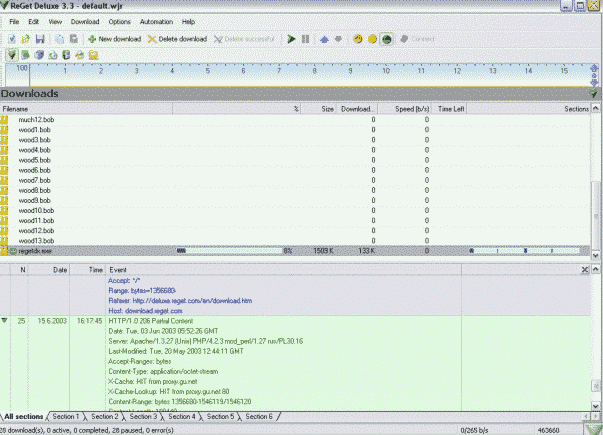603x435 pixels.
Task: Click the new queue file icon
Action: (12, 39)
